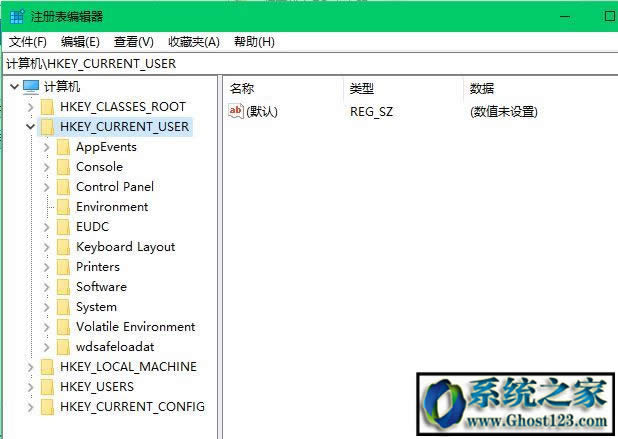
Task: Open the 查看(V) menu
Action: pyautogui.click(x=133, y=41)
